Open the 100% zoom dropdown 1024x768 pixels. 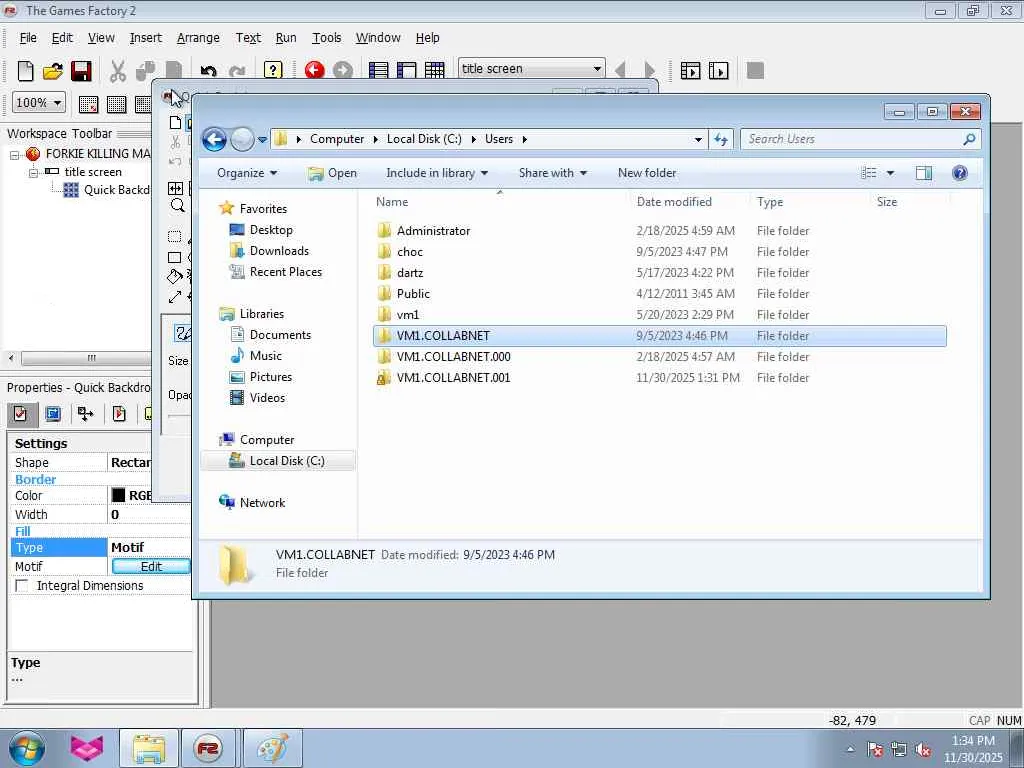click(x=57, y=103)
